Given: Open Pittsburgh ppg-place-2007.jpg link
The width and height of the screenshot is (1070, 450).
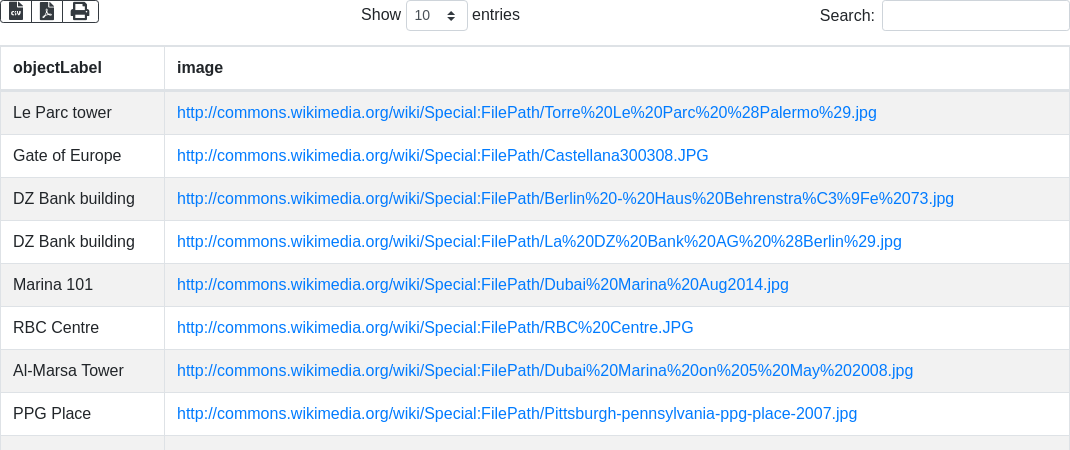Looking at the screenshot, I should 517,414.
